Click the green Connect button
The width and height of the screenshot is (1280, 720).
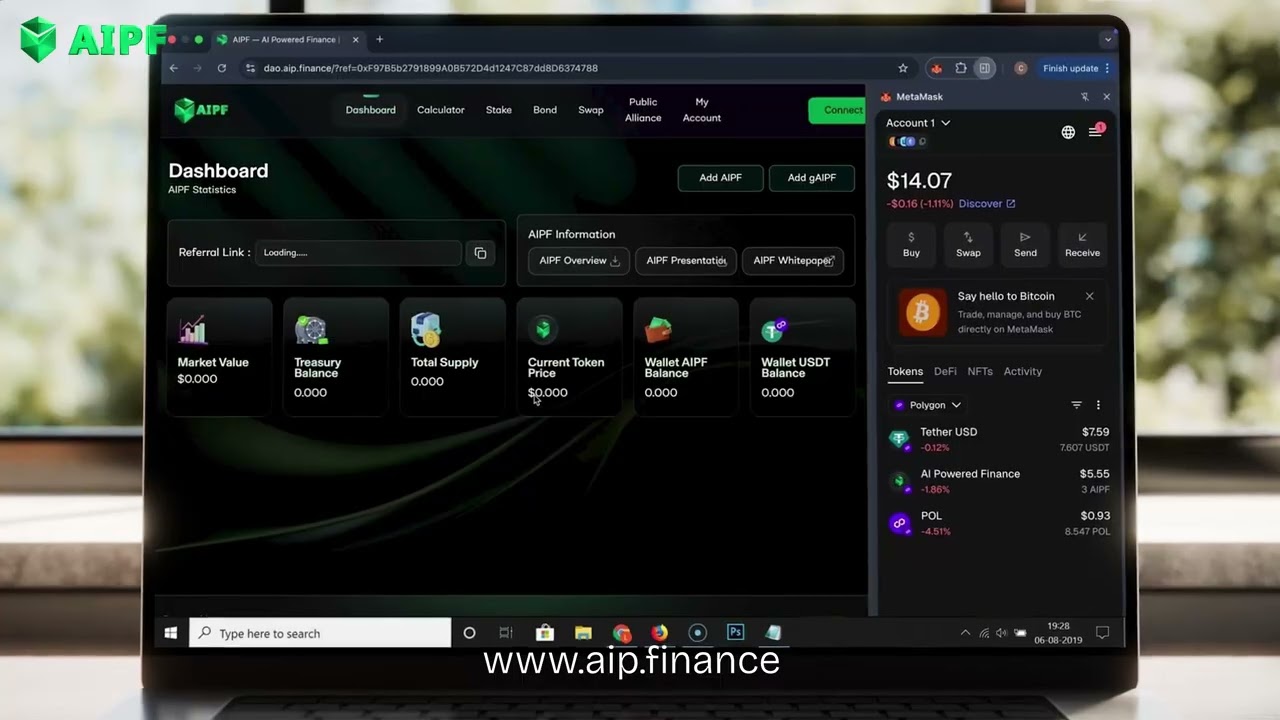[838, 110]
